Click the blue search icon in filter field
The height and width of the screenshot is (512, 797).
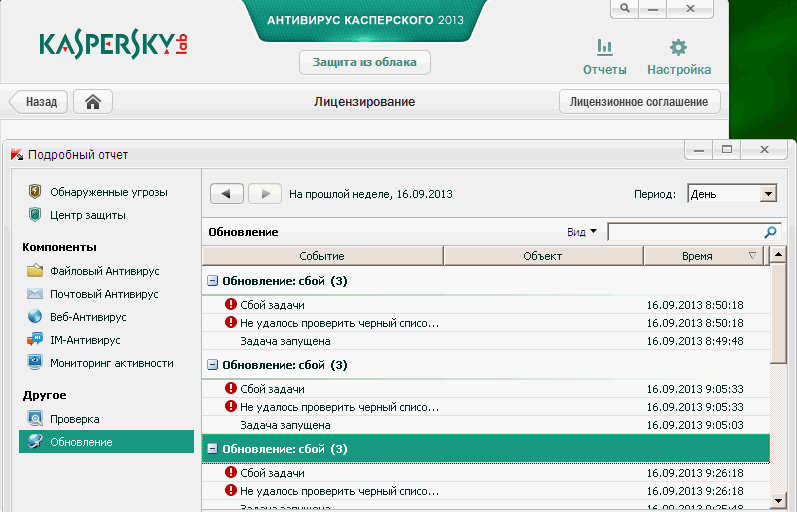(770, 232)
